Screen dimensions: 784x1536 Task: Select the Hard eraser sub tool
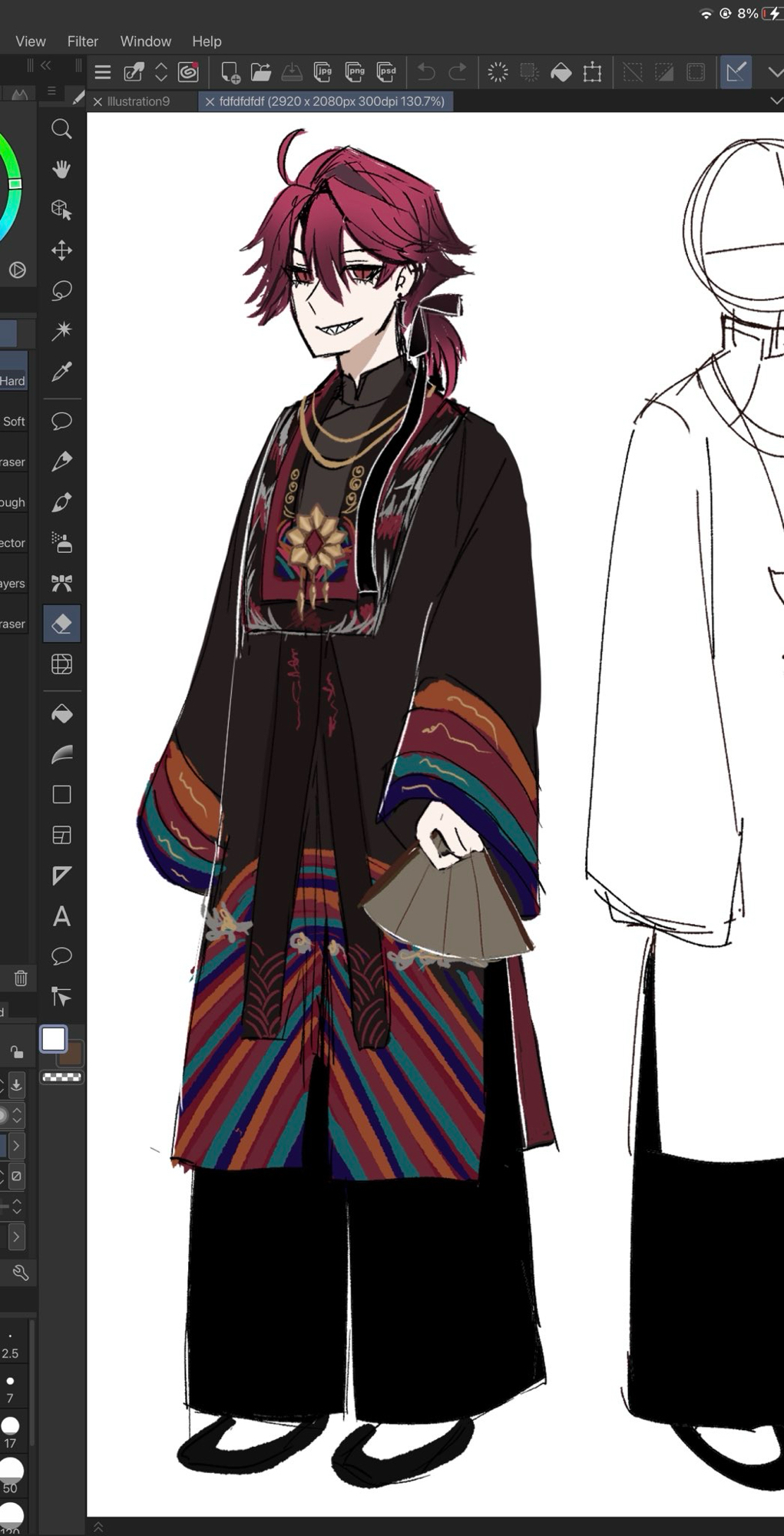[13, 380]
